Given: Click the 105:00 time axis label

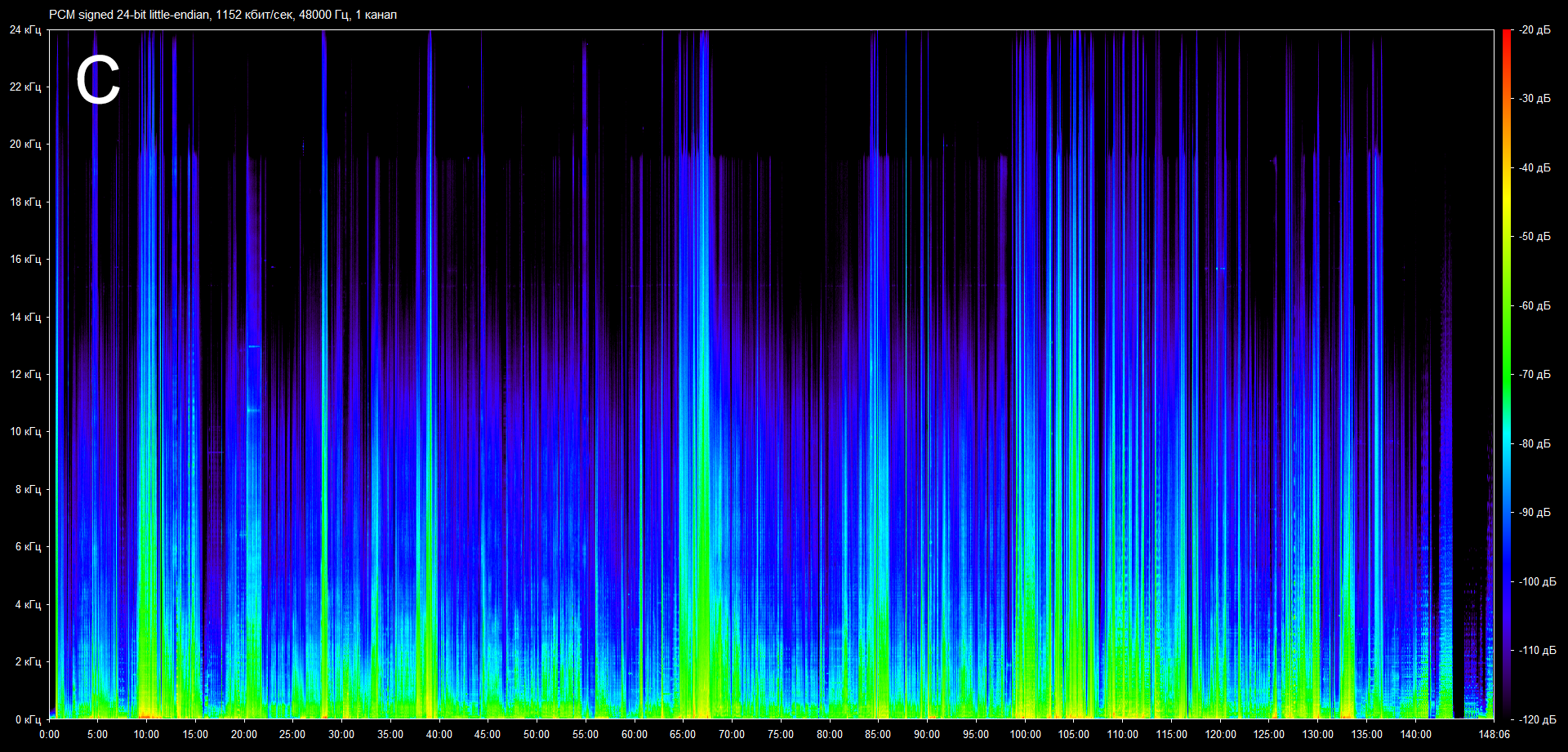Looking at the screenshot, I should [1073, 734].
